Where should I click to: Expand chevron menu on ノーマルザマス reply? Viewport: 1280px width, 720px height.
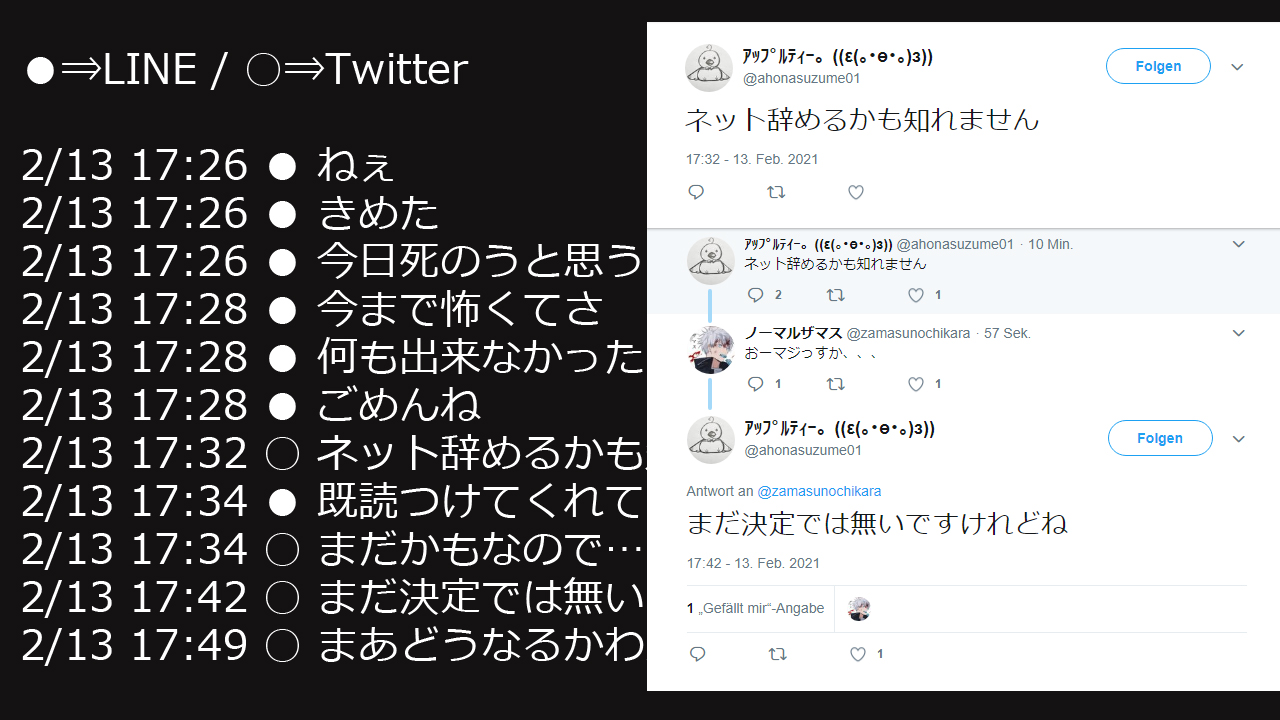tap(1239, 333)
